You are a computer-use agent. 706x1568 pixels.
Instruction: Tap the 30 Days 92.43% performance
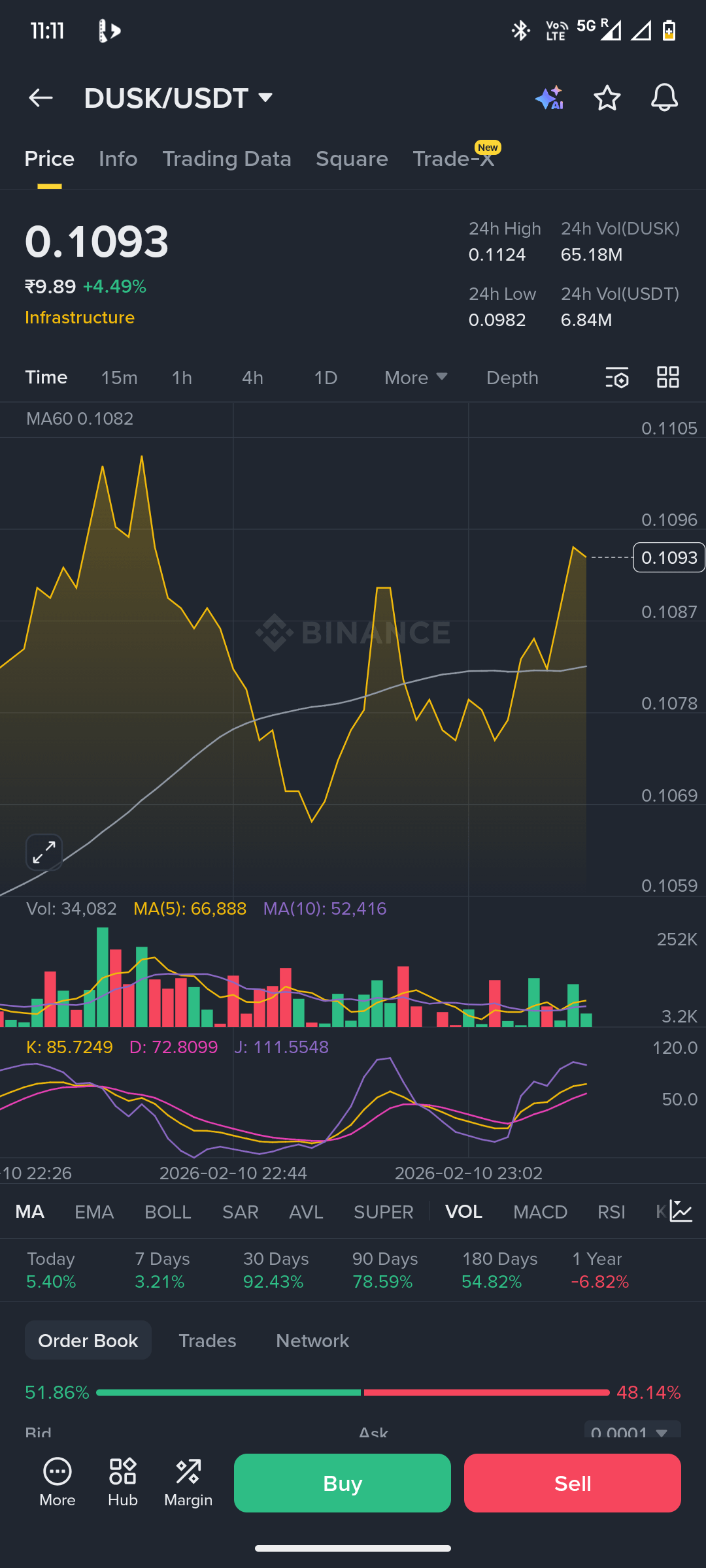tap(275, 1270)
